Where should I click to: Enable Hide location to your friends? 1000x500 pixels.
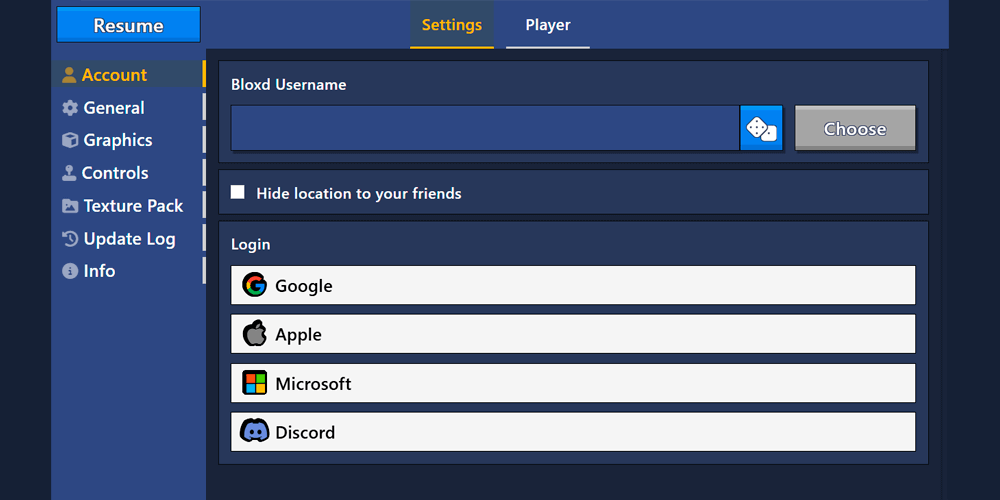pyautogui.click(x=238, y=192)
